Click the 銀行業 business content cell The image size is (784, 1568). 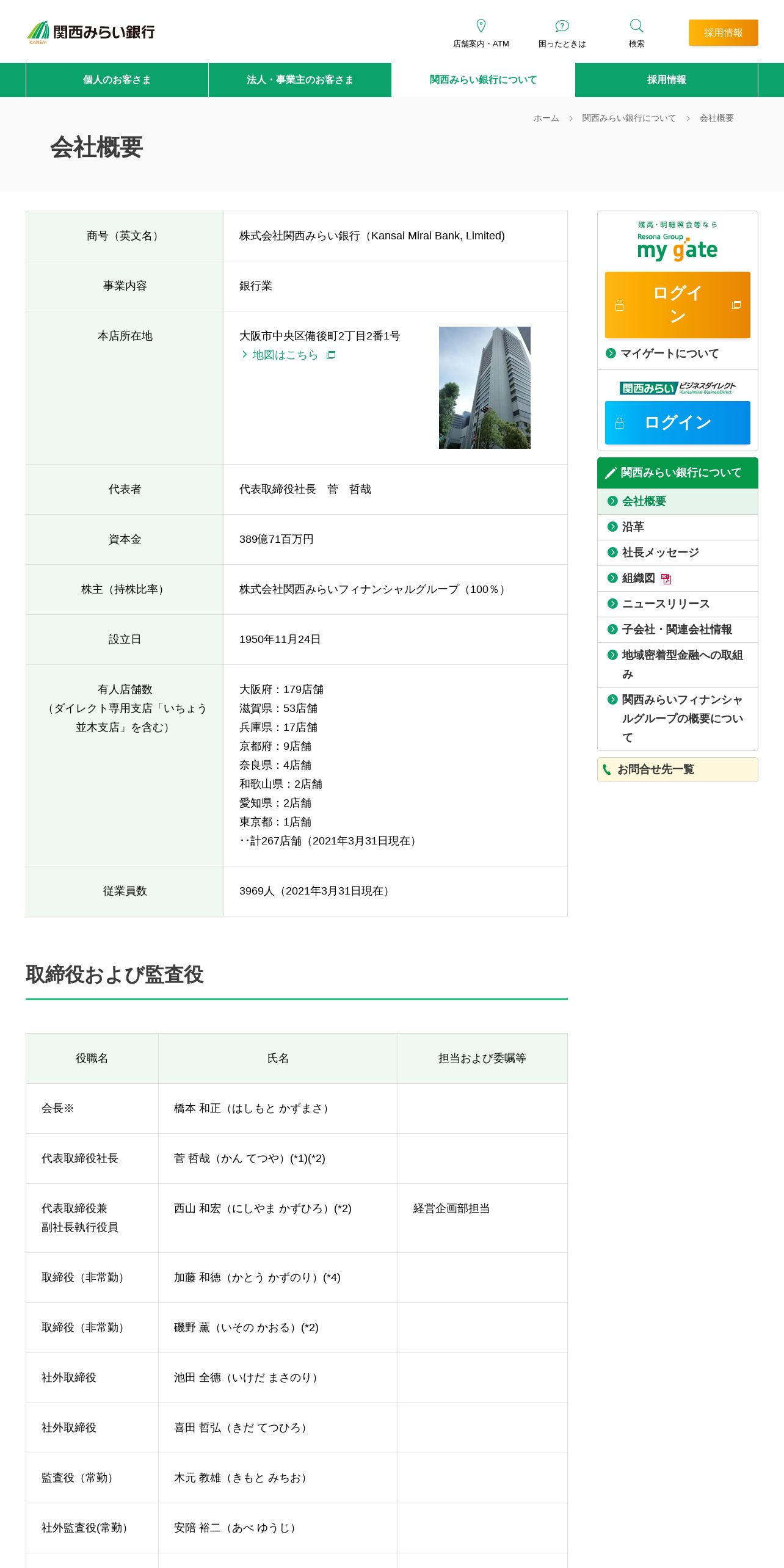pyautogui.click(x=396, y=286)
